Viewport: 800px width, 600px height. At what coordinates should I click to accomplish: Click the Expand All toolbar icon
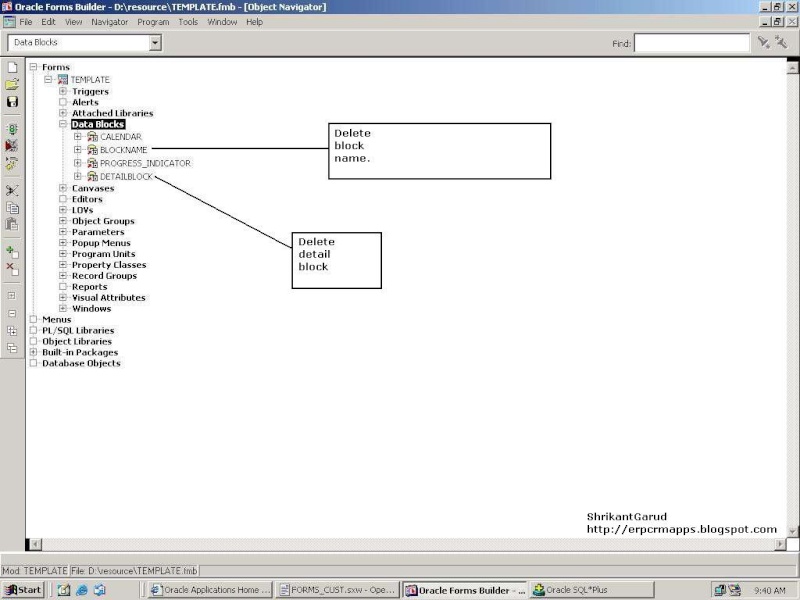pos(12,331)
